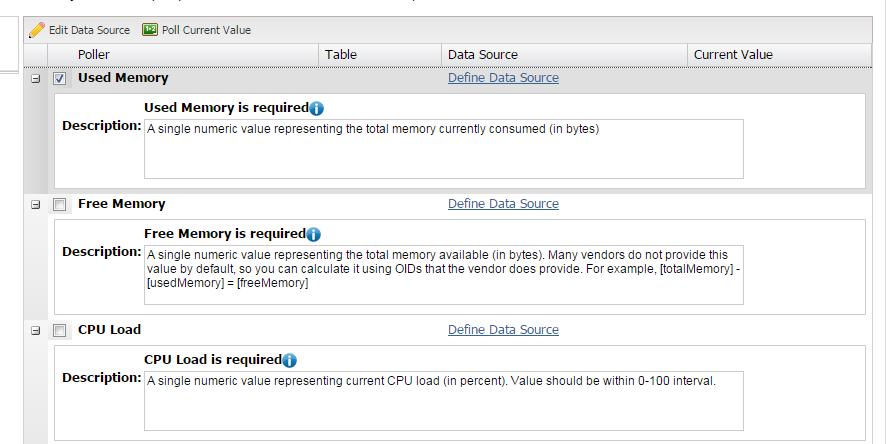Click the CPU Load description text box
The image size is (889, 444).
pos(443,399)
